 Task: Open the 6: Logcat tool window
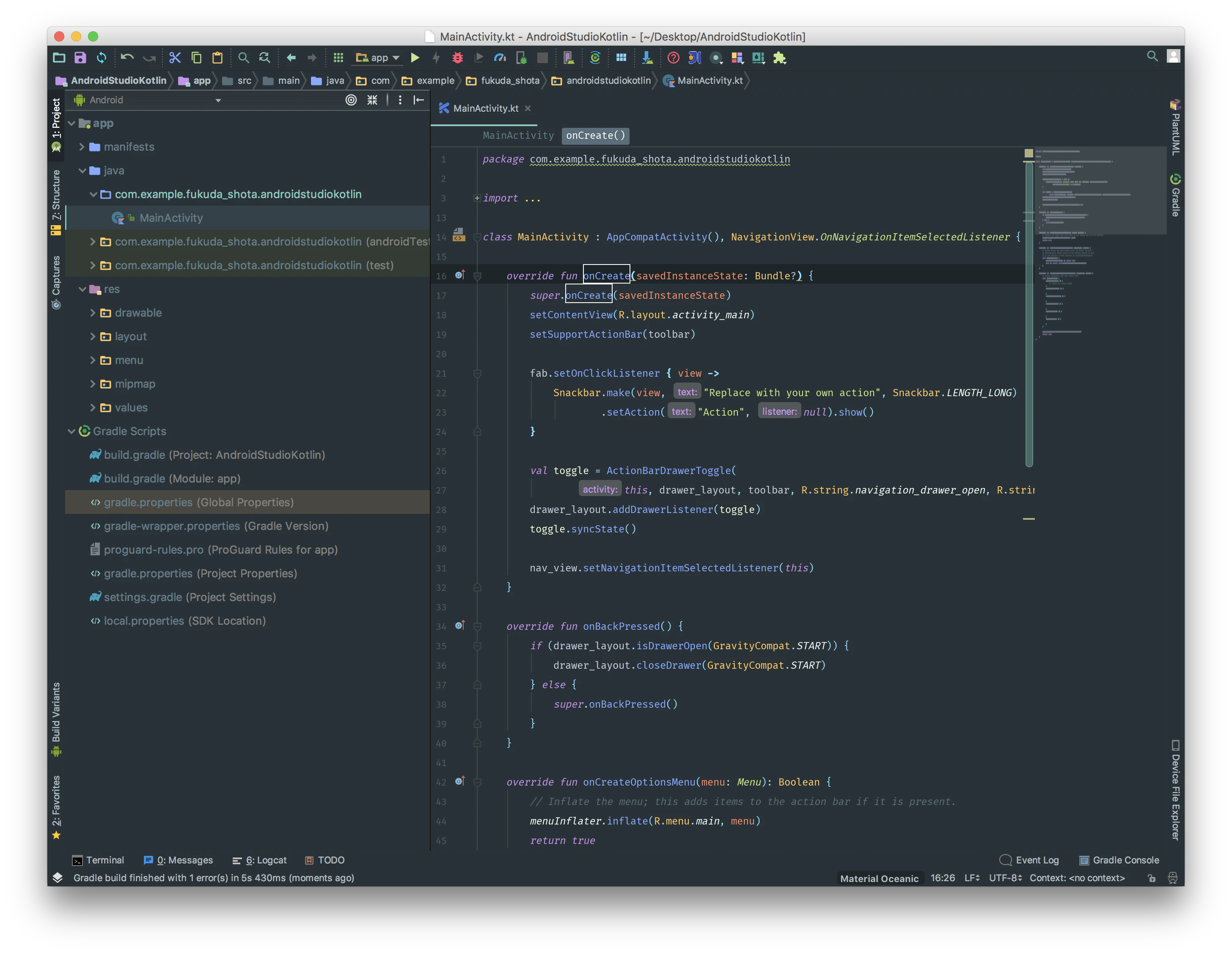point(259,860)
